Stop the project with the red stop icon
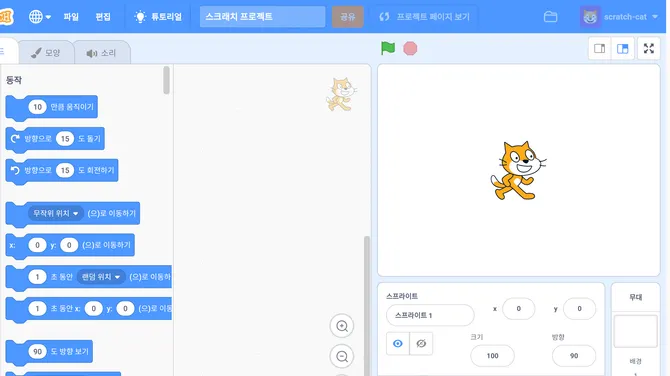670x376 pixels. tap(410, 49)
